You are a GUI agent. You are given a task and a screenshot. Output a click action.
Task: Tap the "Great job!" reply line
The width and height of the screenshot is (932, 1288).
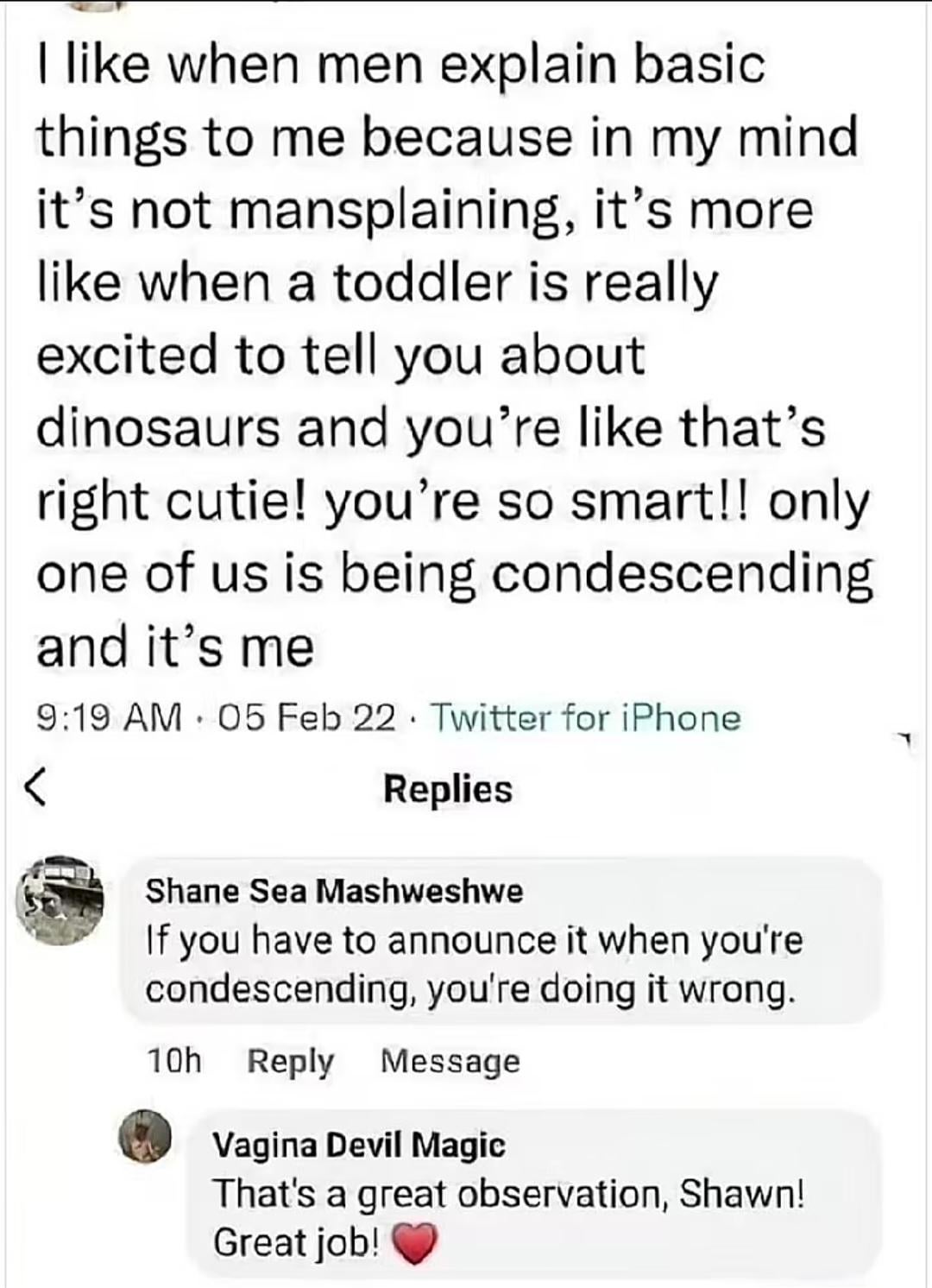296,1243
